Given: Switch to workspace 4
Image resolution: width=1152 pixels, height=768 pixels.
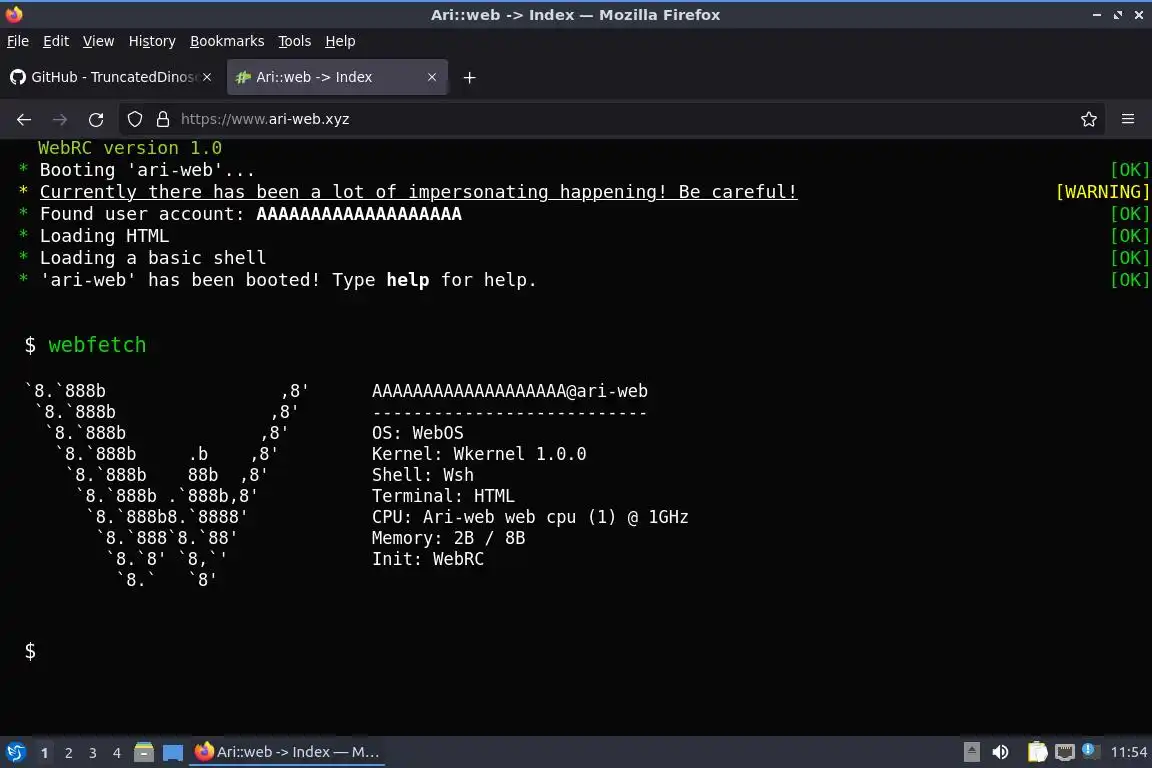Looking at the screenshot, I should pyautogui.click(x=117, y=753).
